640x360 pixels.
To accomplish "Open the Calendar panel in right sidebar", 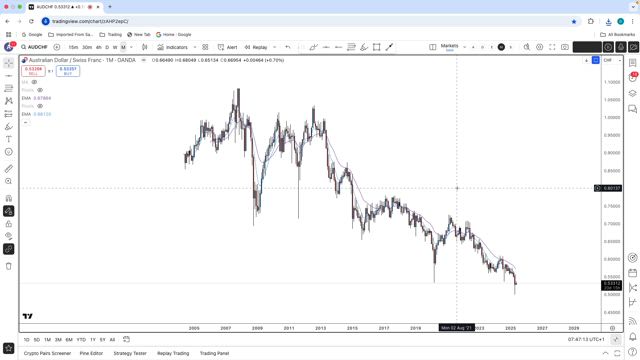I will (632, 273).
